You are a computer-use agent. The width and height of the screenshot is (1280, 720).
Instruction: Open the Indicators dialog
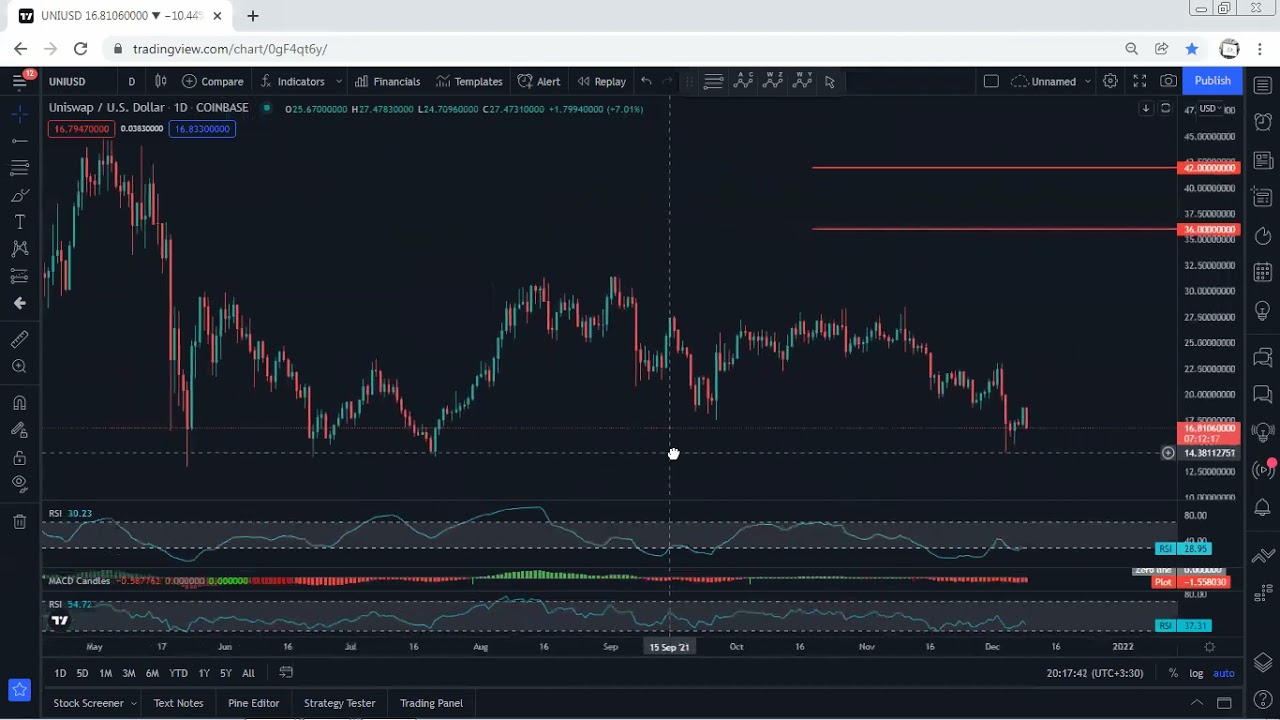pyautogui.click(x=292, y=81)
